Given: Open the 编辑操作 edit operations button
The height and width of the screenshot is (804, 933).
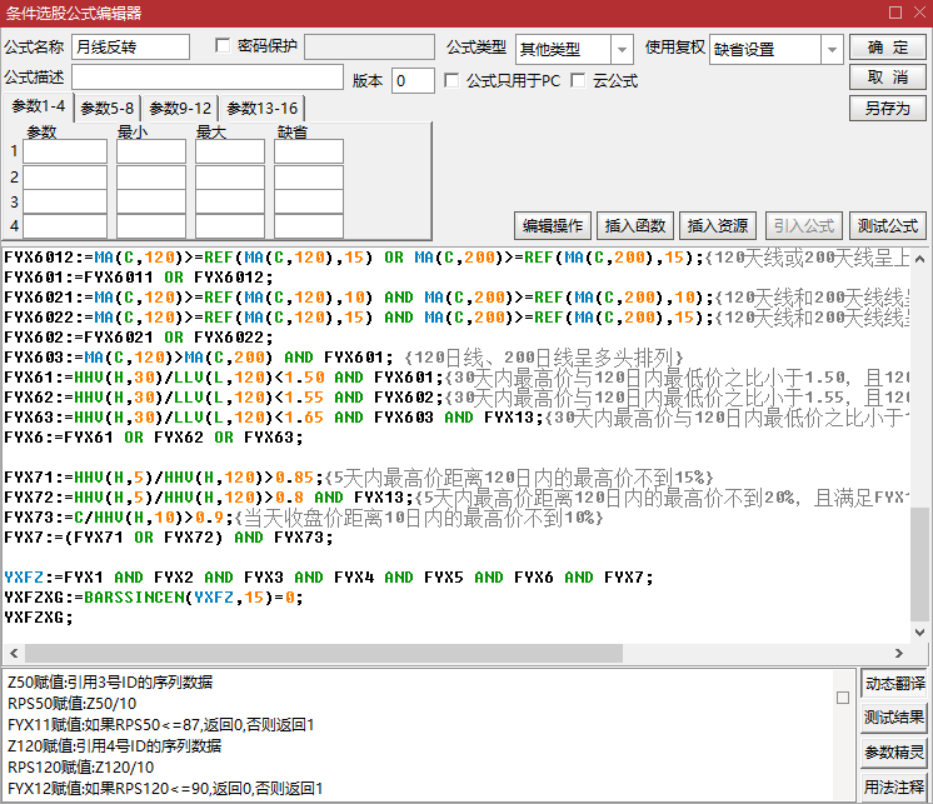Looking at the screenshot, I should (552, 226).
